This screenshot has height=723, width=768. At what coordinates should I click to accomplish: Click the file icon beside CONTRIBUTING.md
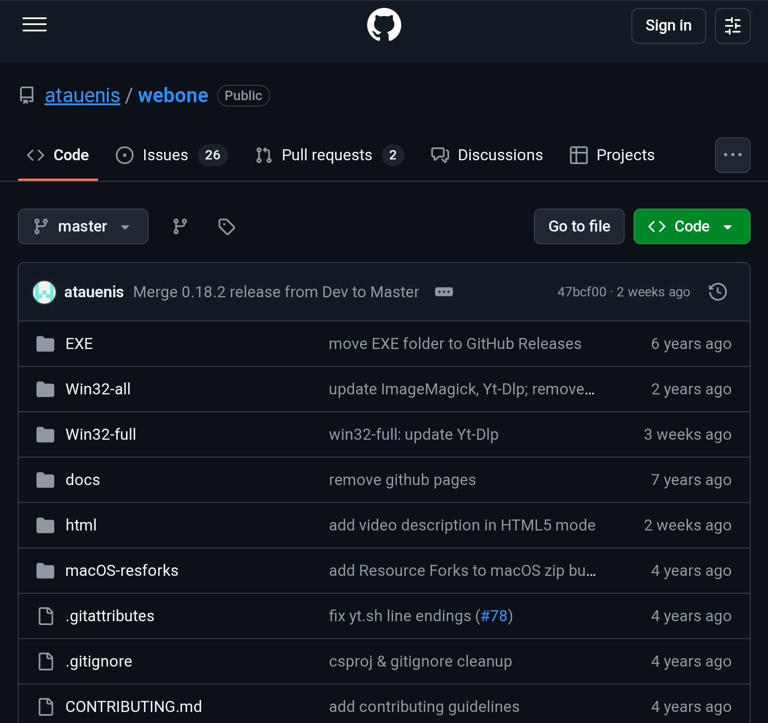coord(46,707)
